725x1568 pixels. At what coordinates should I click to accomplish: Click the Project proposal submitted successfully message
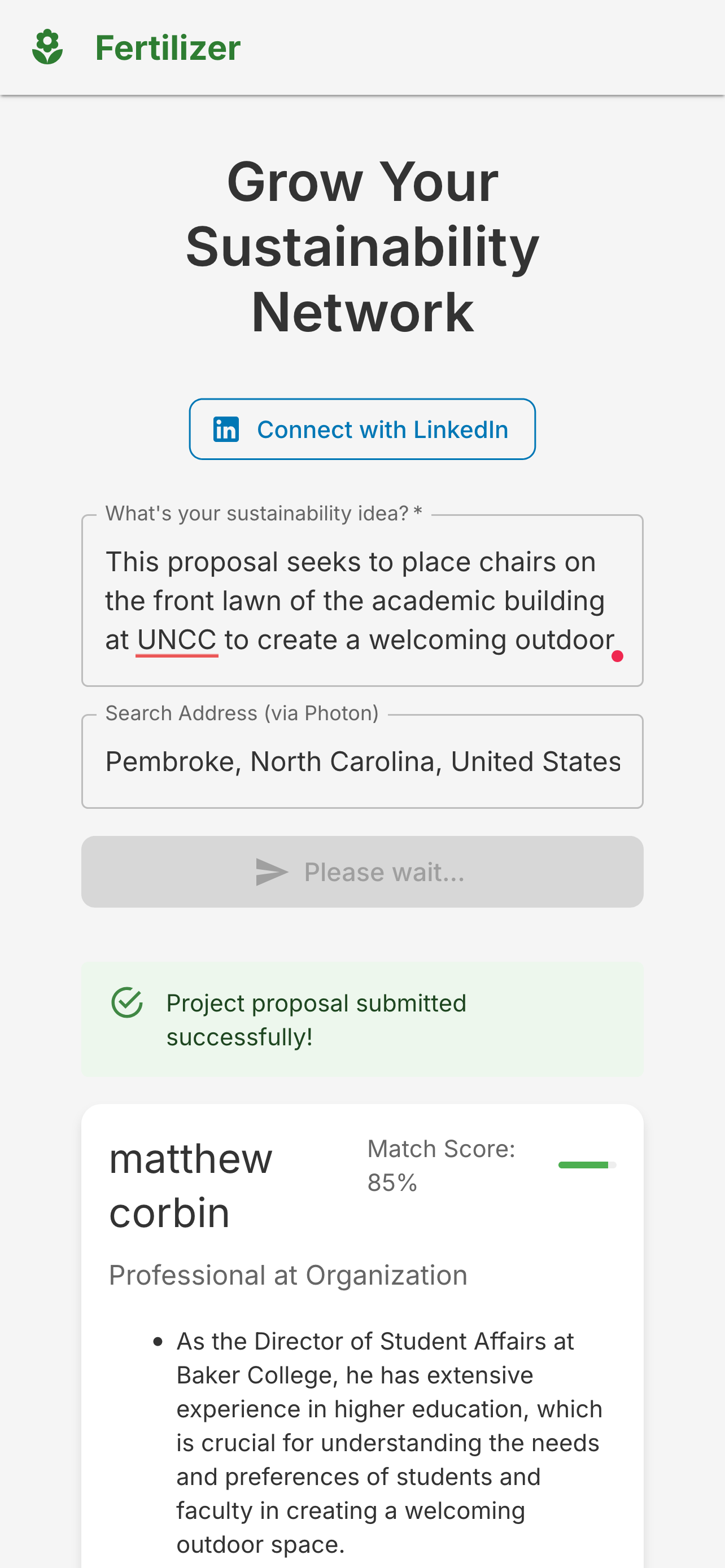pyautogui.click(x=316, y=1019)
